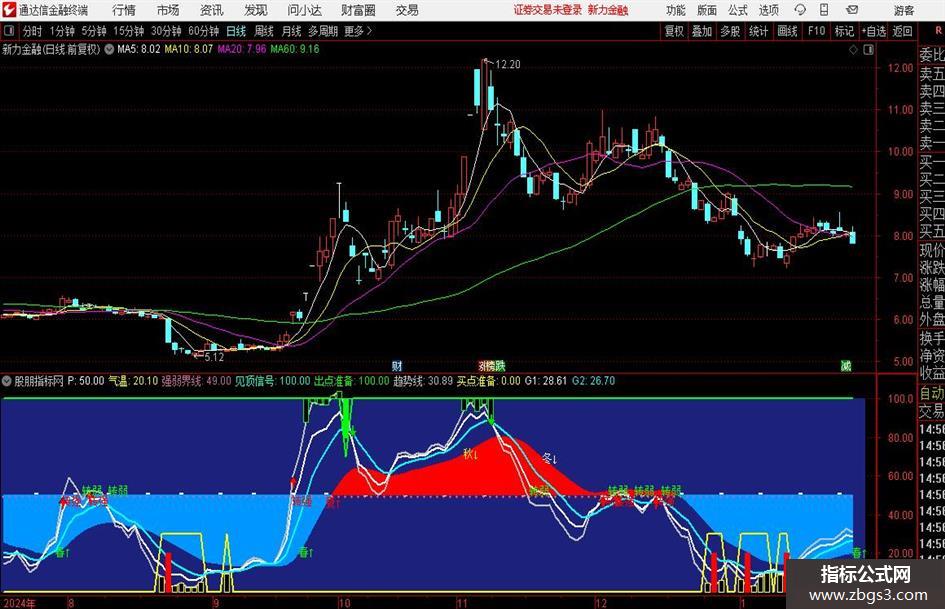Select the 日线 daily tab
This screenshot has width=945, height=609.
236,31
